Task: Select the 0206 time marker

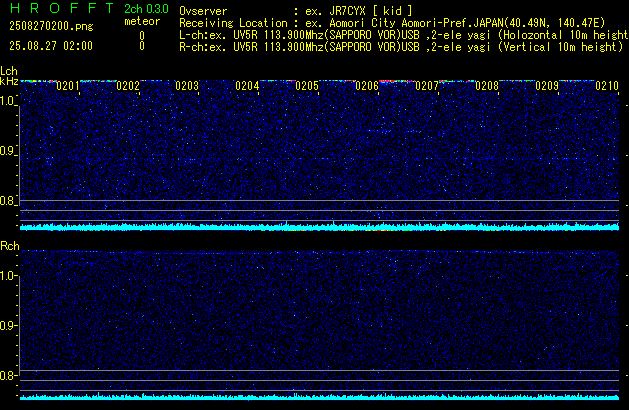Action: (x=367, y=86)
